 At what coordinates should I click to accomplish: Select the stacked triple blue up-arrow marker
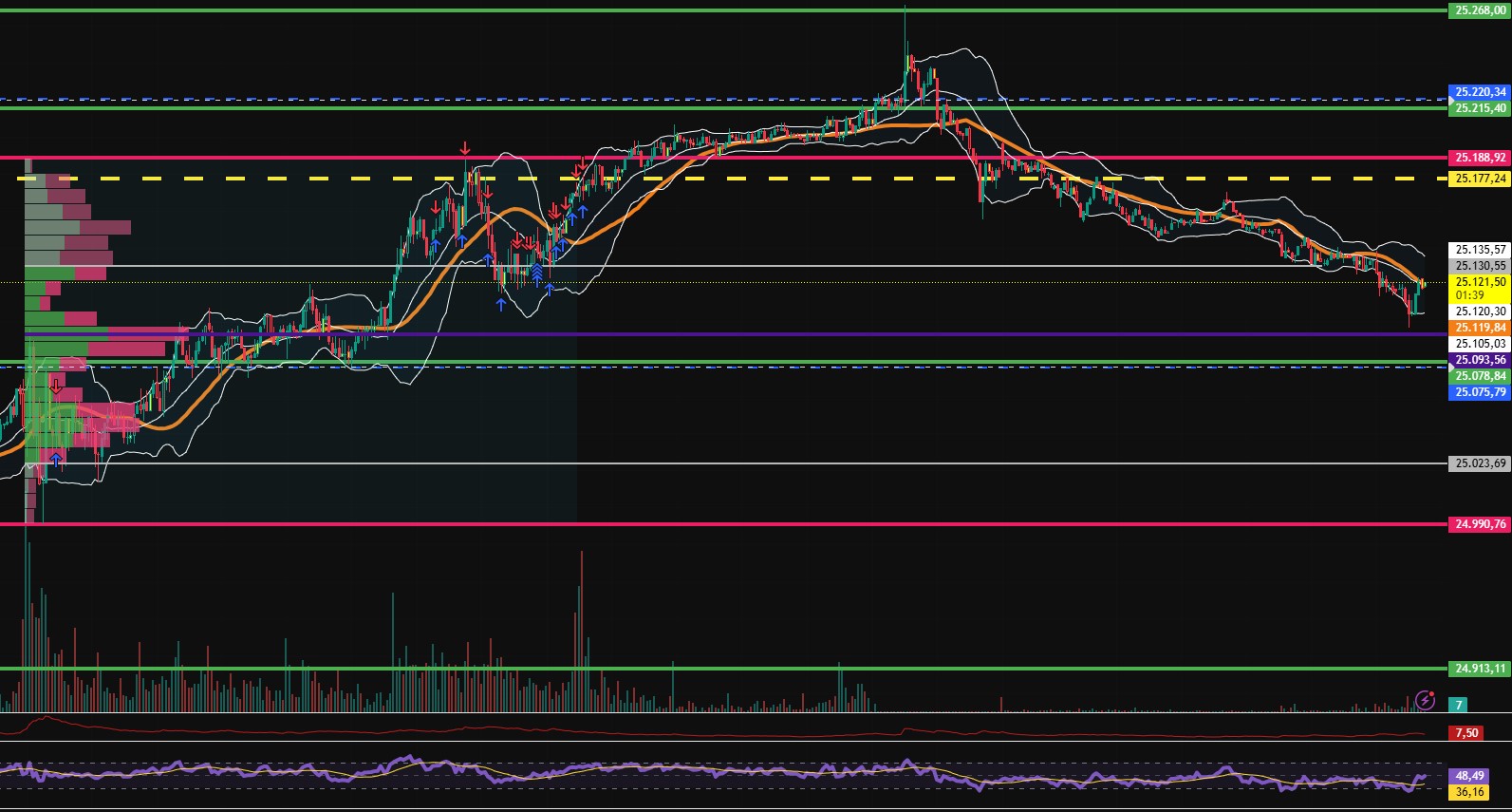click(537, 274)
